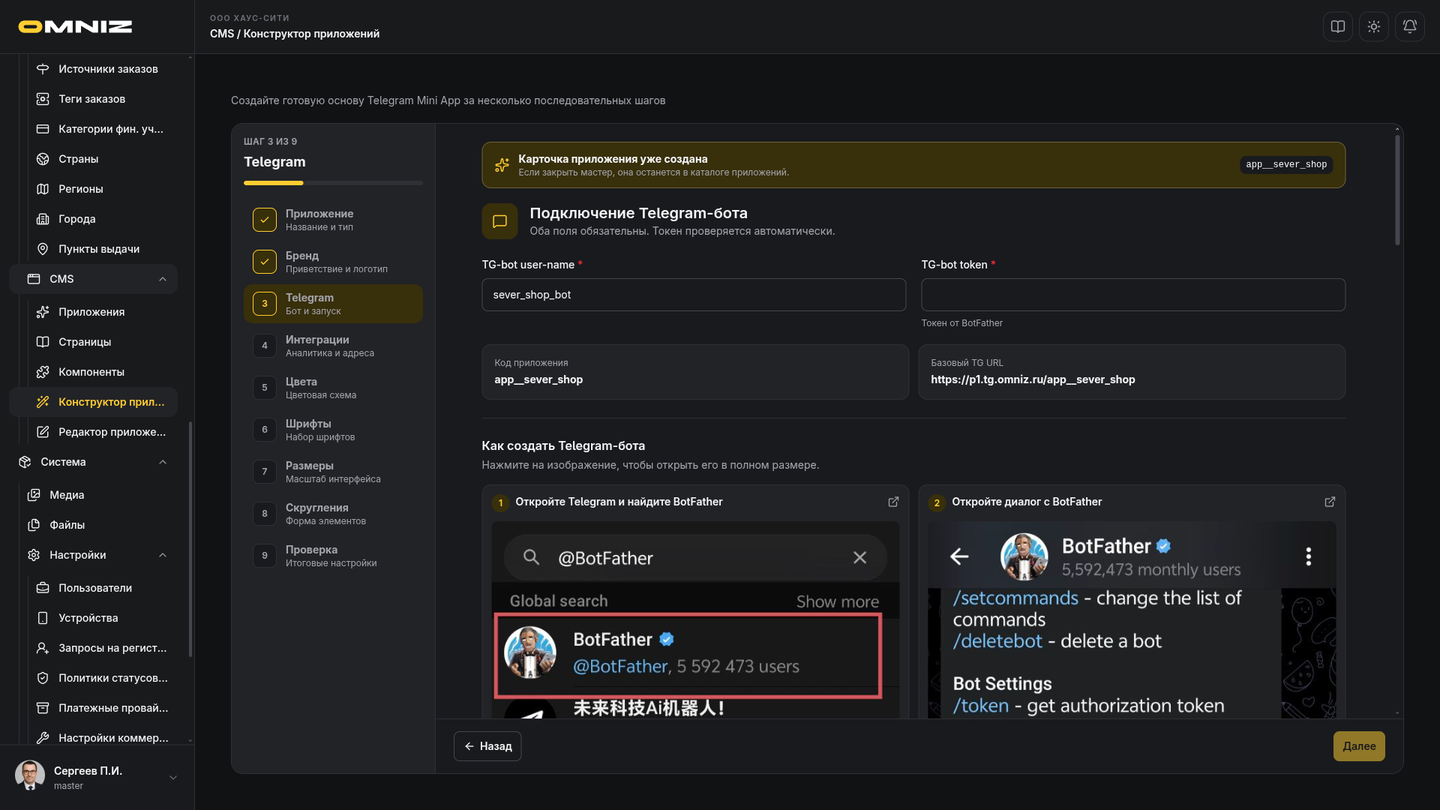
Task: Open the user menu chevron for Сергеев П.И.
Action: coord(173,778)
